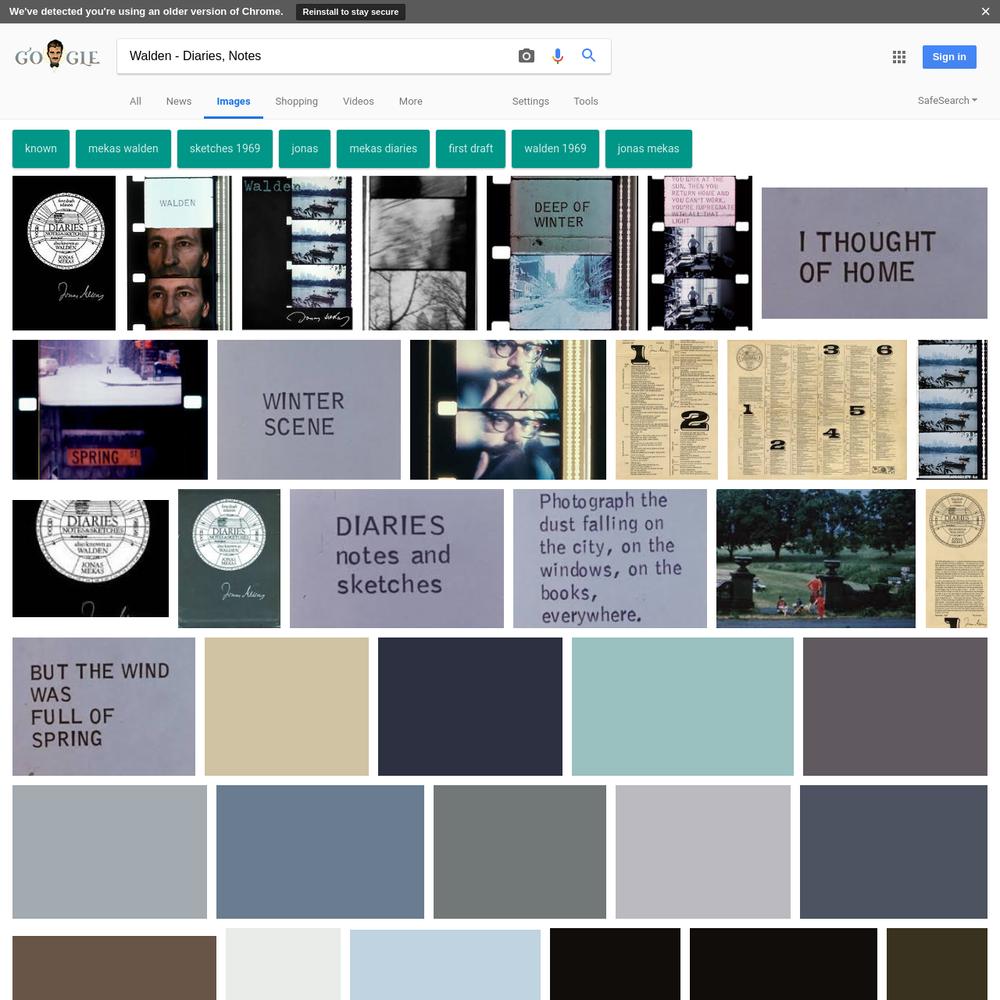Open the Google apps grid
1000x1000 pixels.
pos(899,57)
